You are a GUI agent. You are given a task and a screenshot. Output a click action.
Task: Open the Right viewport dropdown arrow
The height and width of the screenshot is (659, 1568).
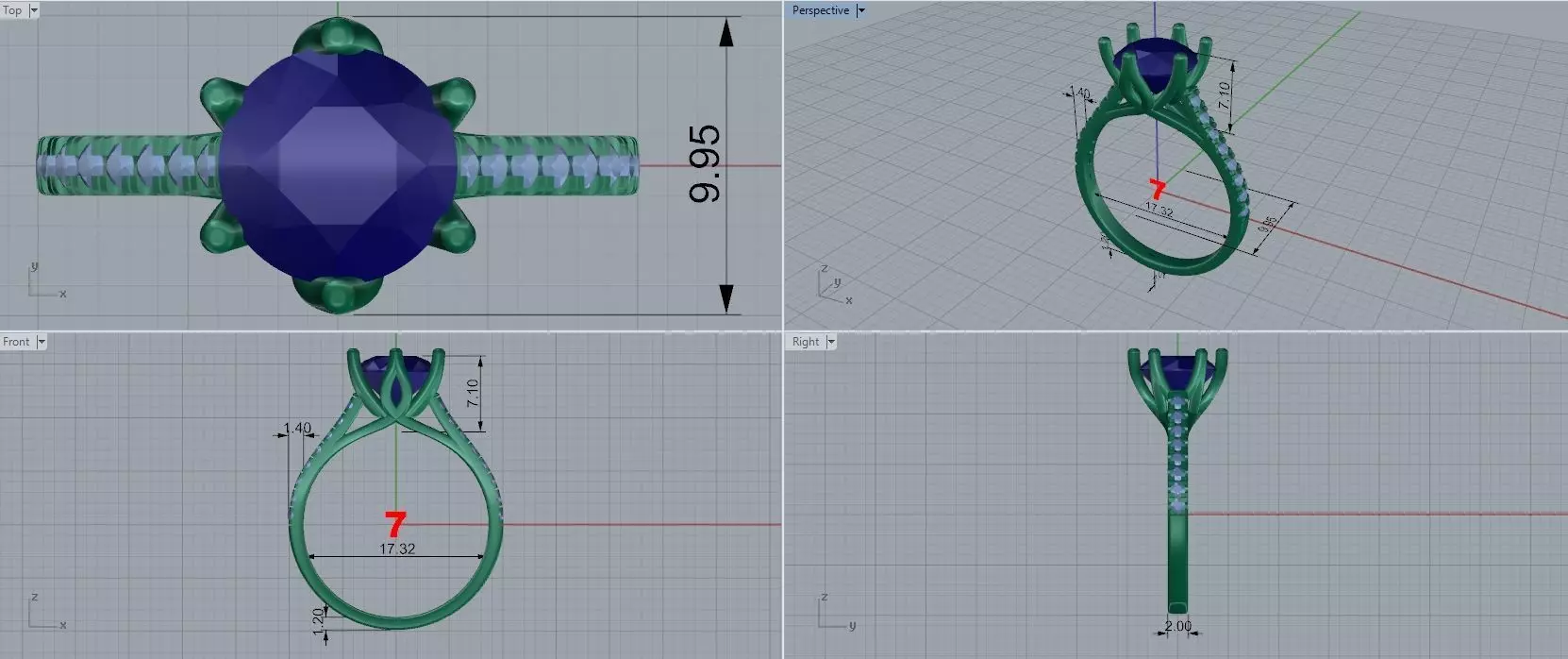pyautogui.click(x=831, y=342)
